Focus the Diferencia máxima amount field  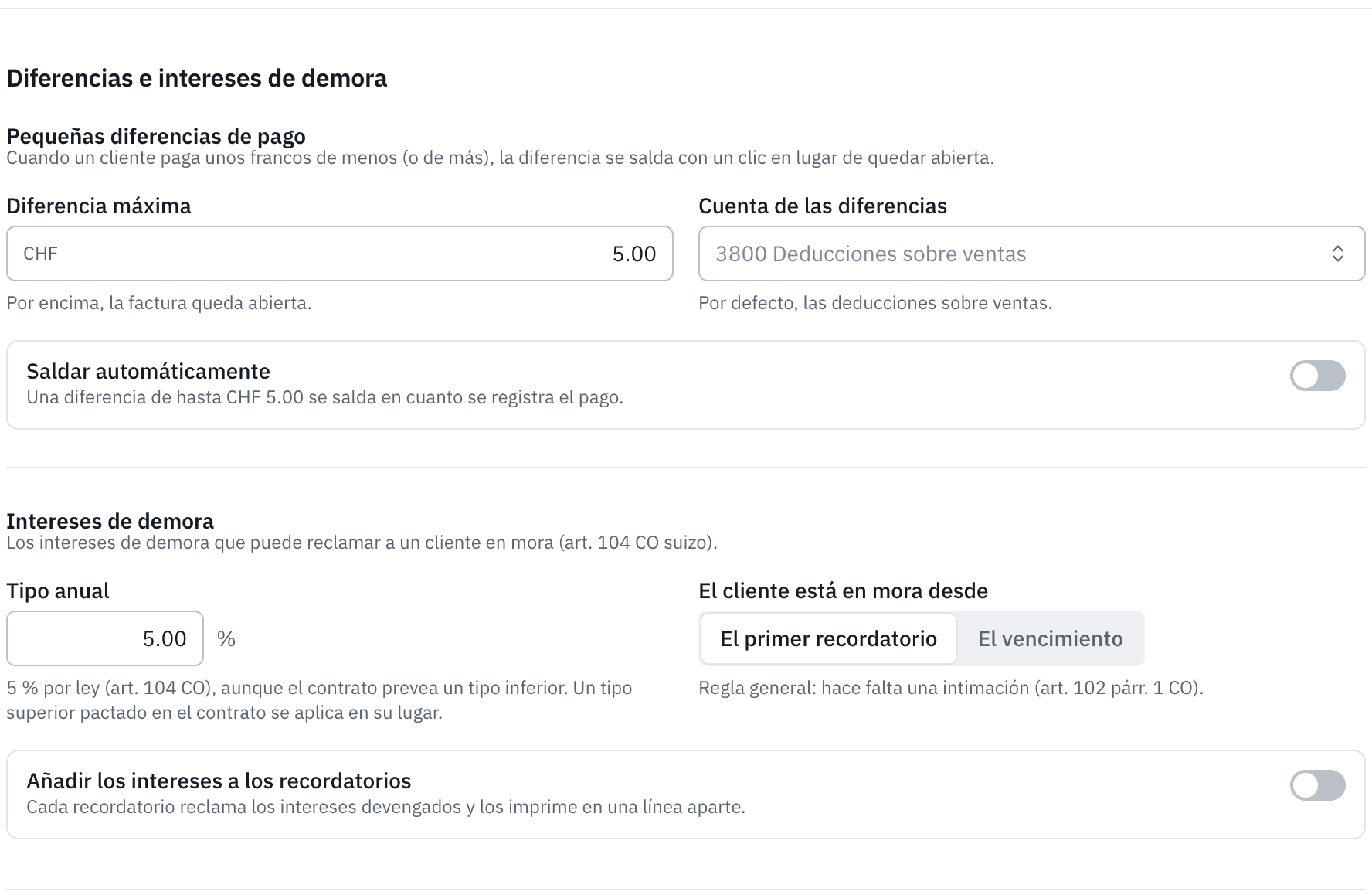coord(339,254)
